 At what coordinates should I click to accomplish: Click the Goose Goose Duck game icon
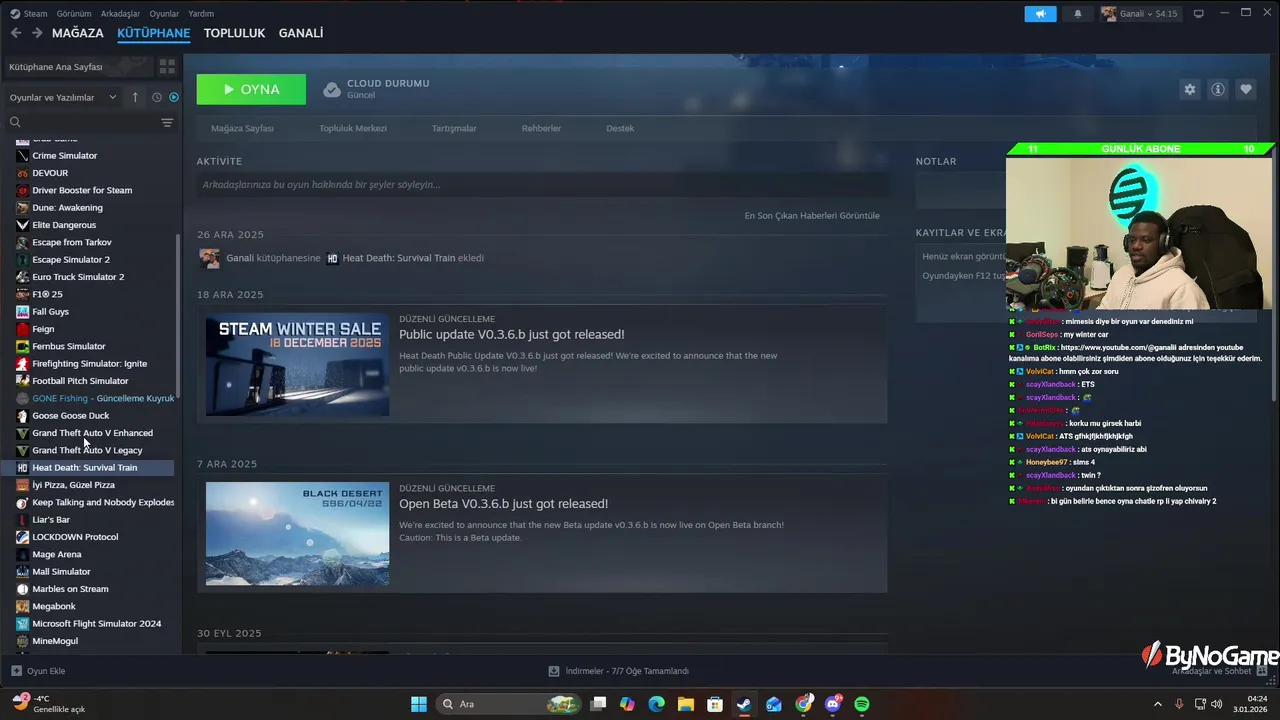click(22, 416)
